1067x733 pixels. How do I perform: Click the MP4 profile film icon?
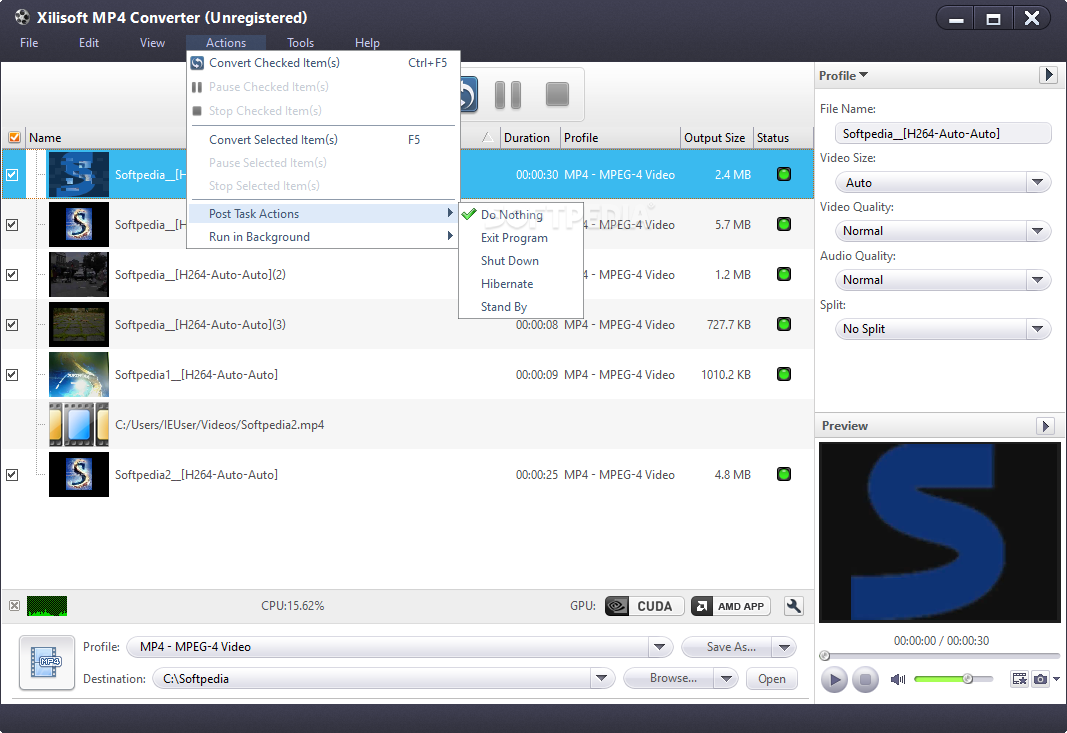[46, 662]
